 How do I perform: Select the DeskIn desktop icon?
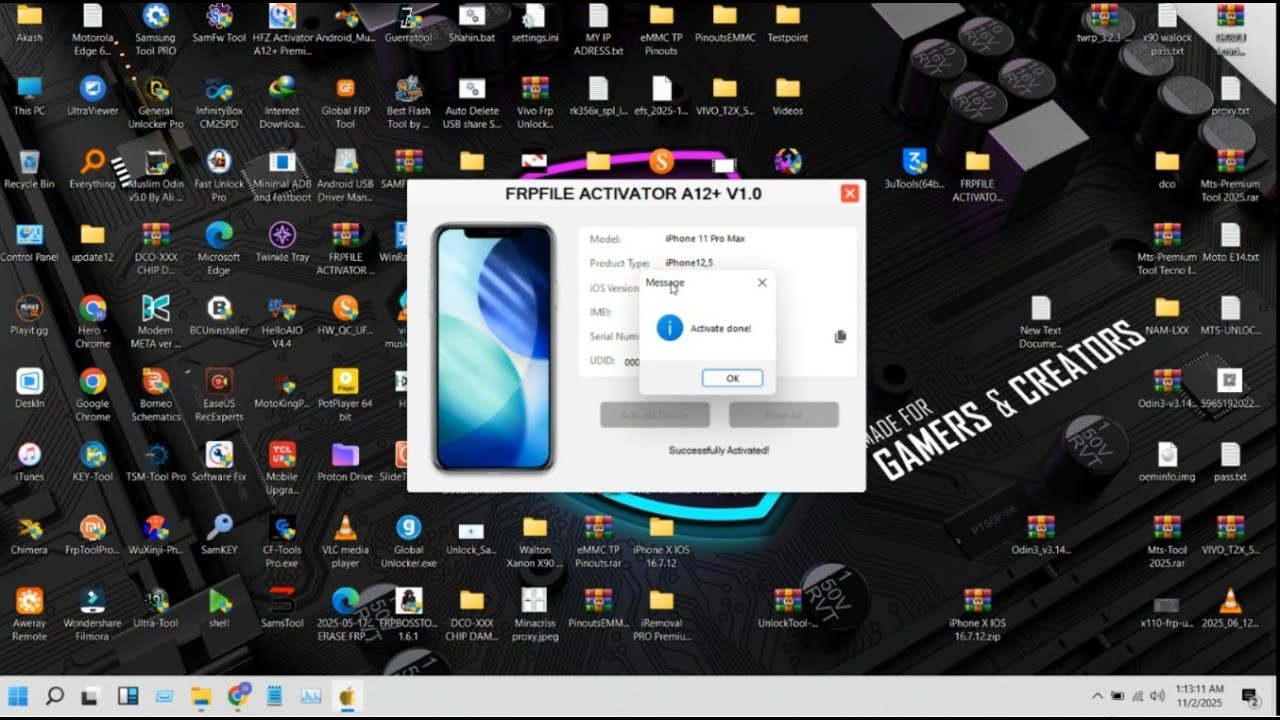point(29,389)
